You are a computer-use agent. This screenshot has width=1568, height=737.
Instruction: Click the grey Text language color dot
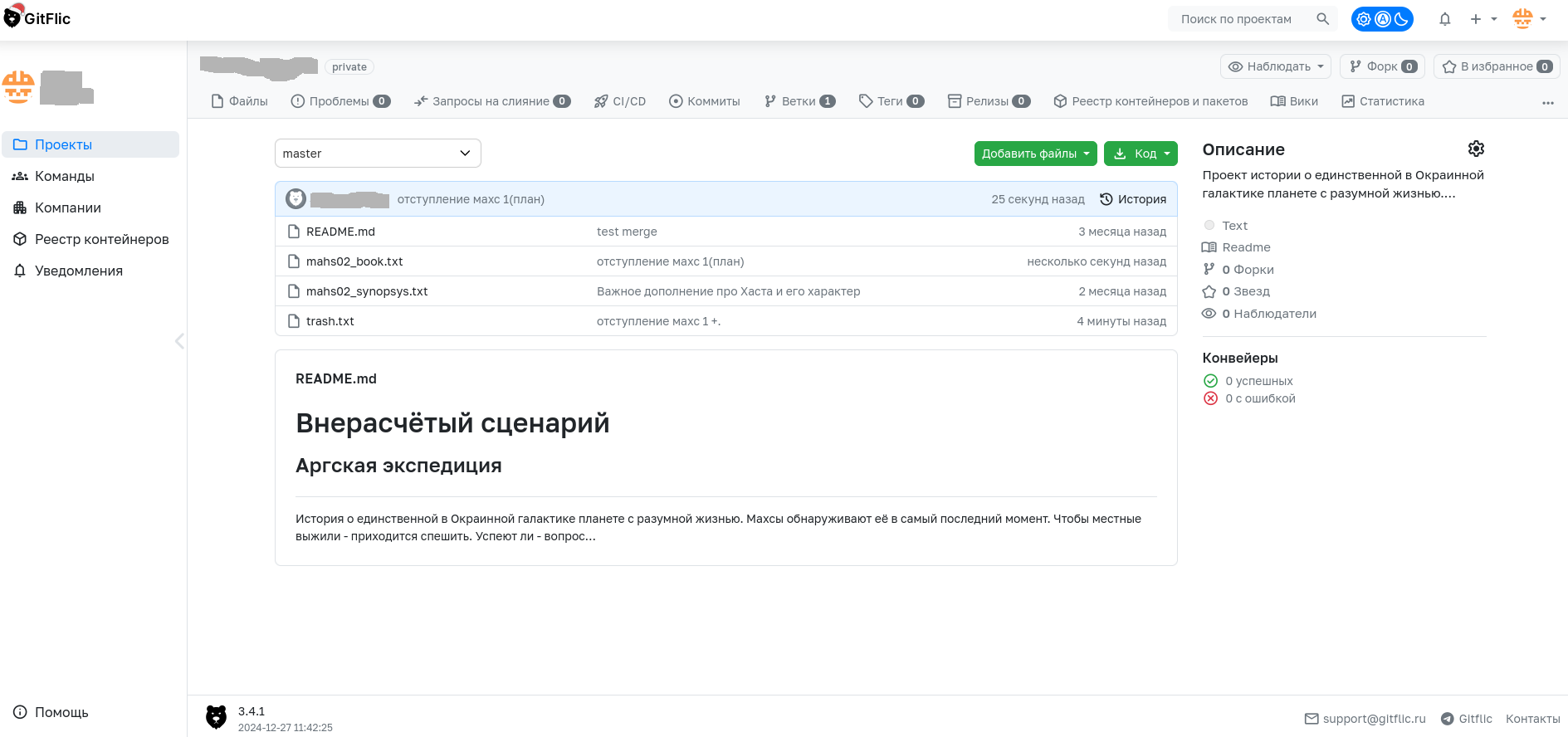coord(1209,226)
